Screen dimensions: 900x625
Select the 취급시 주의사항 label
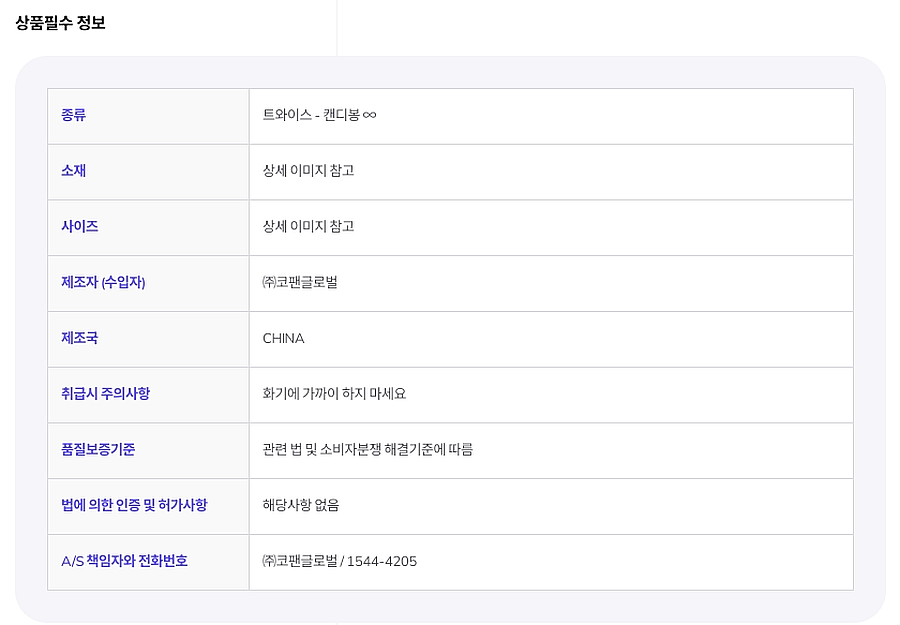[x=105, y=394]
